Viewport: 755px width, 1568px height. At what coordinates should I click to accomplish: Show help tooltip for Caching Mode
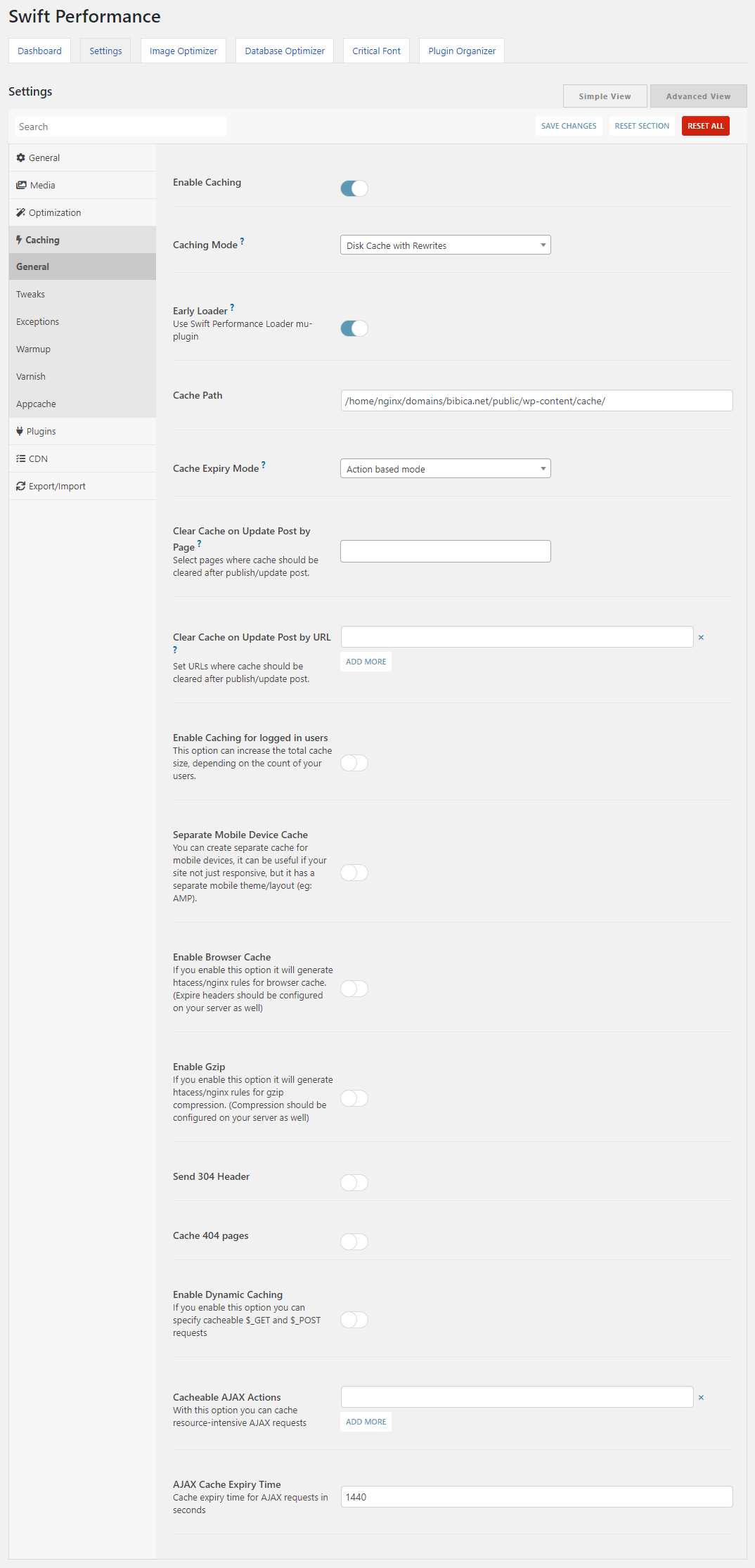click(x=243, y=241)
